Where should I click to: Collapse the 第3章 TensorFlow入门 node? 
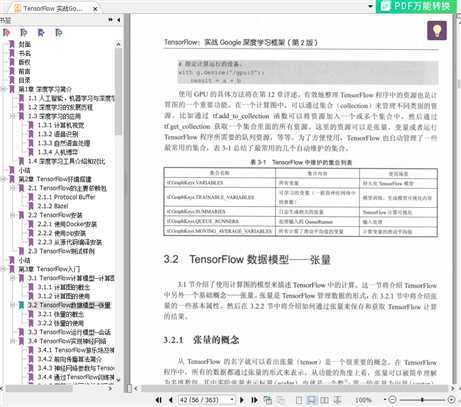click(x=4, y=269)
